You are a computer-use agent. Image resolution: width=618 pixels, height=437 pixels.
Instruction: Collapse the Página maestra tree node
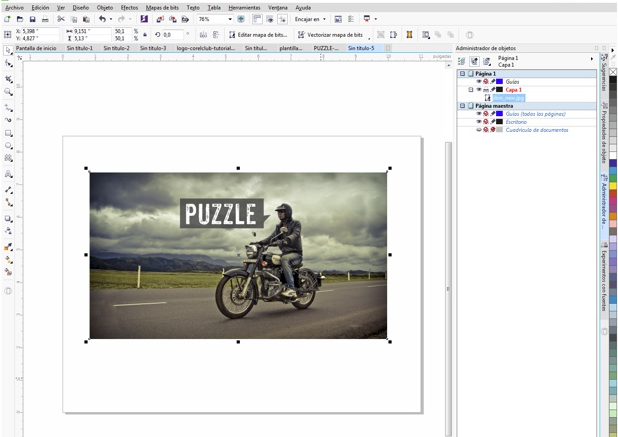(463, 106)
